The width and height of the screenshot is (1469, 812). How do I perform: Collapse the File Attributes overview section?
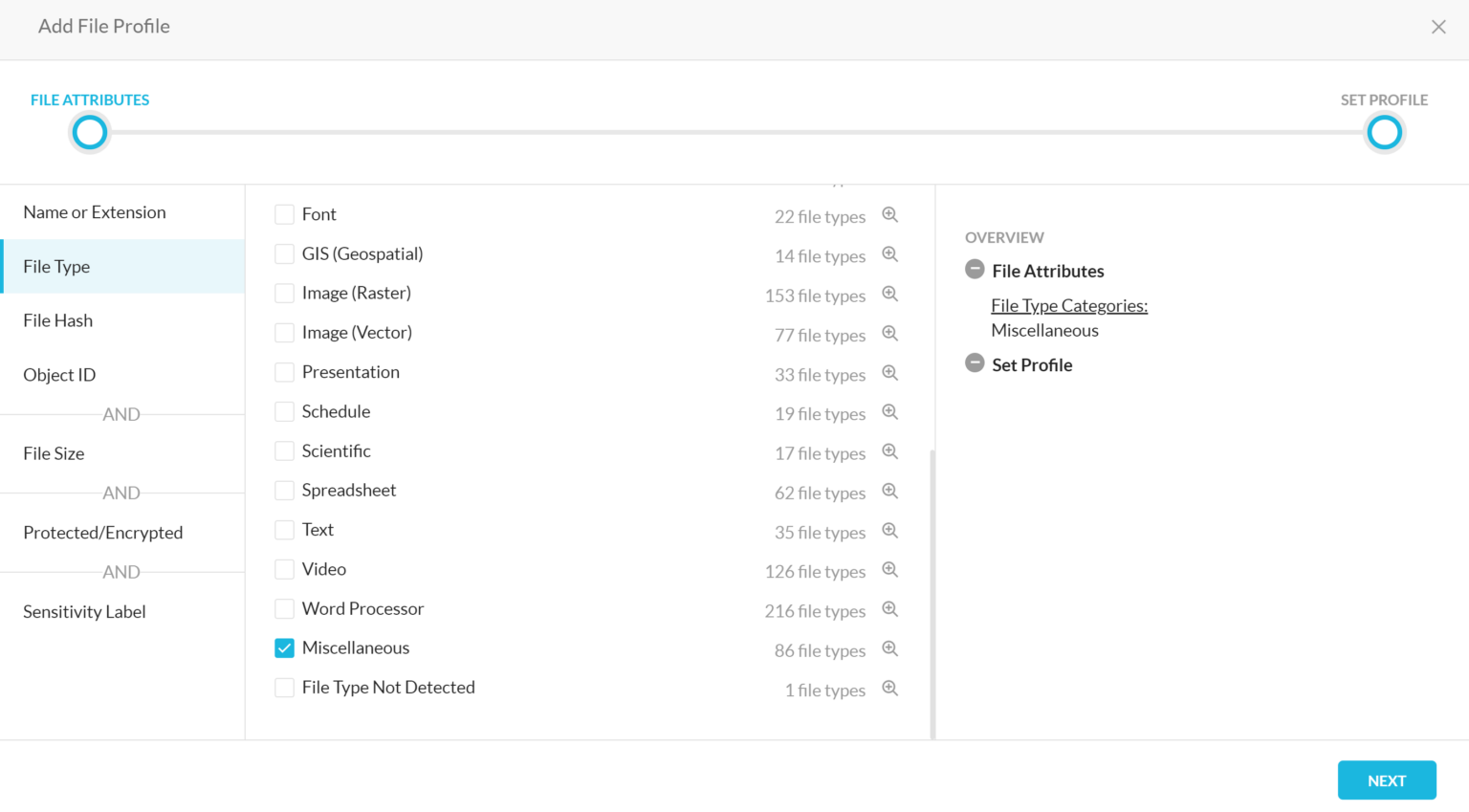(975, 270)
